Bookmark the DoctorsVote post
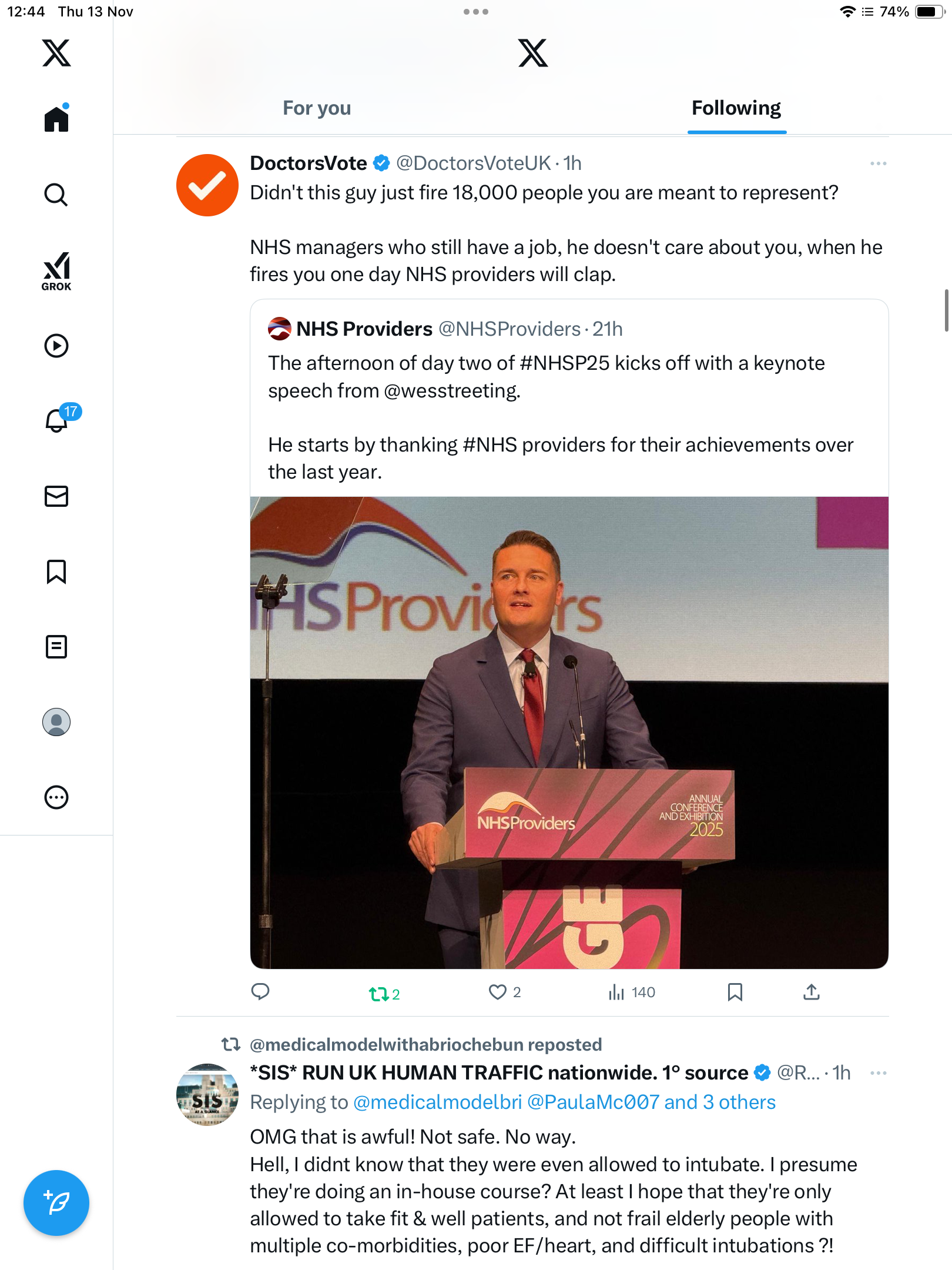Screen dimensions: 952x1270 735,992
